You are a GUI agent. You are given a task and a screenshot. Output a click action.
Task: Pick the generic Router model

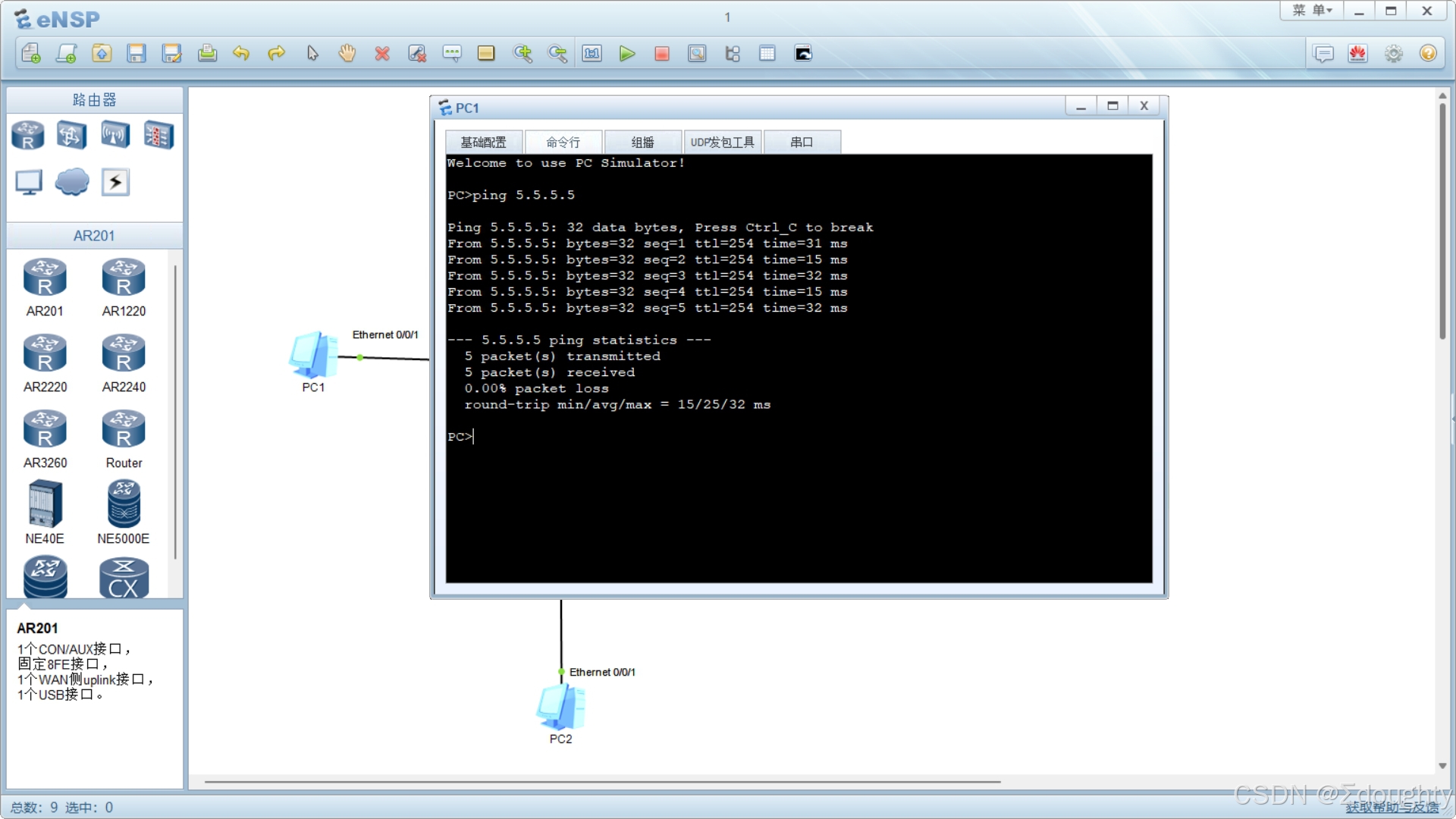pyautogui.click(x=124, y=439)
